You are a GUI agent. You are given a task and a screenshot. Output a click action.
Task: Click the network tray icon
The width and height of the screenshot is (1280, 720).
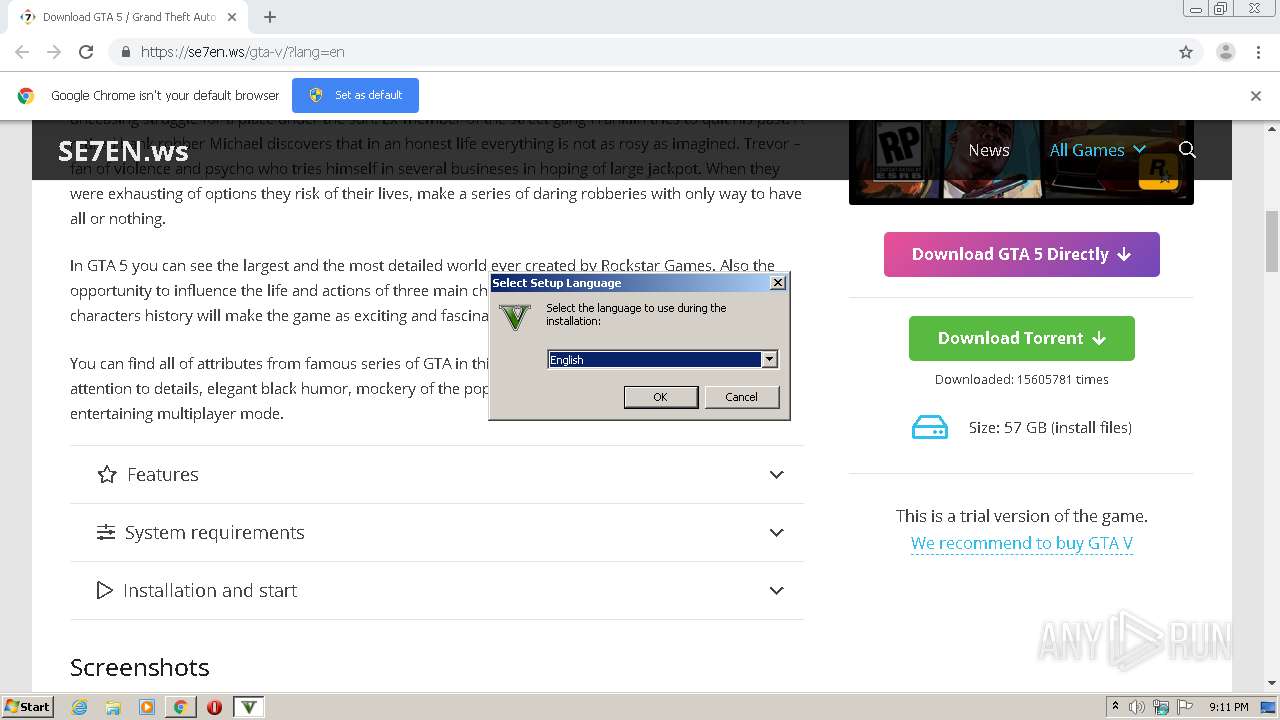point(1161,707)
